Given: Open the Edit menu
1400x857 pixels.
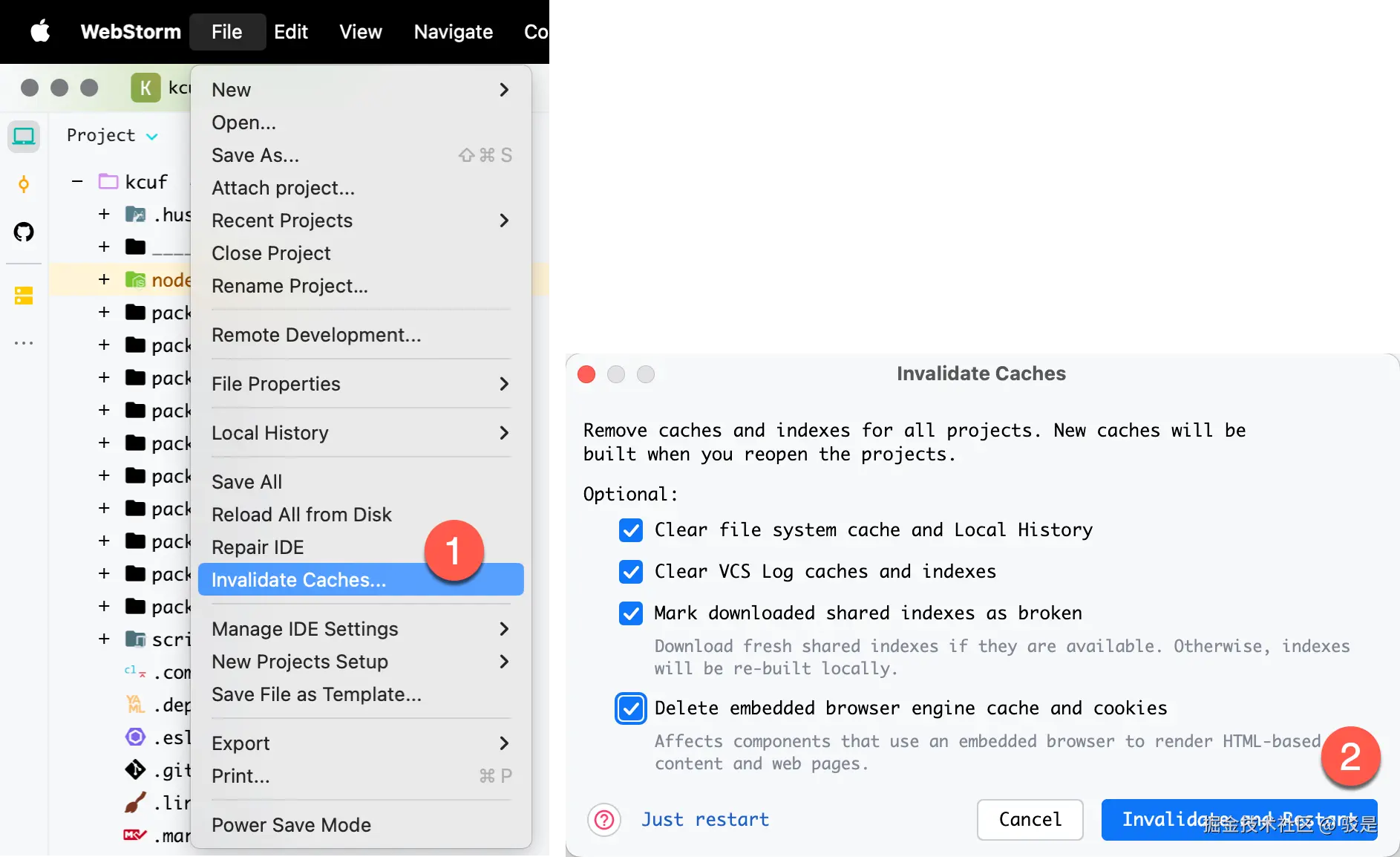Looking at the screenshot, I should pyautogui.click(x=290, y=31).
